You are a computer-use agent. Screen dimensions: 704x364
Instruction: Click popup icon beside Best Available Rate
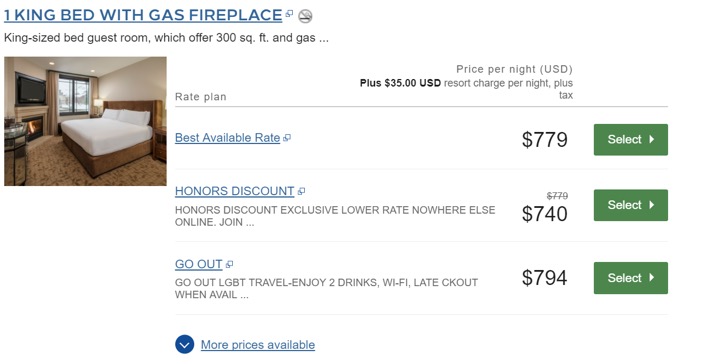pyautogui.click(x=287, y=138)
